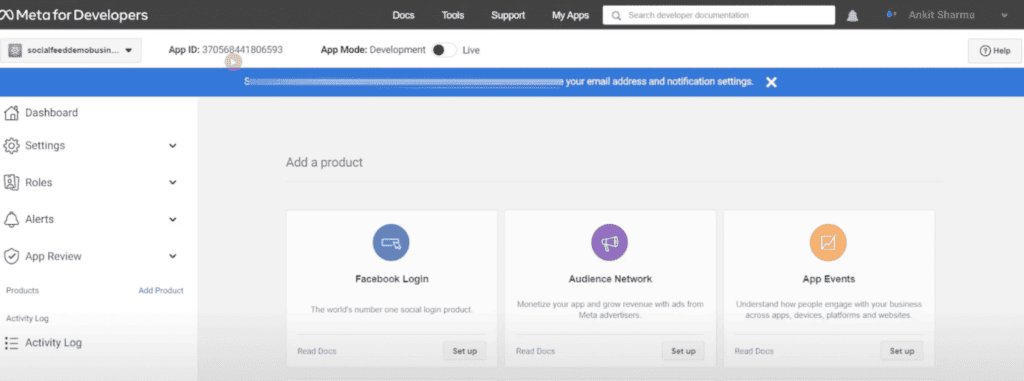Screen dimensions: 1024x381
Task: Click the notifications bell icon
Action: pos(852,16)
